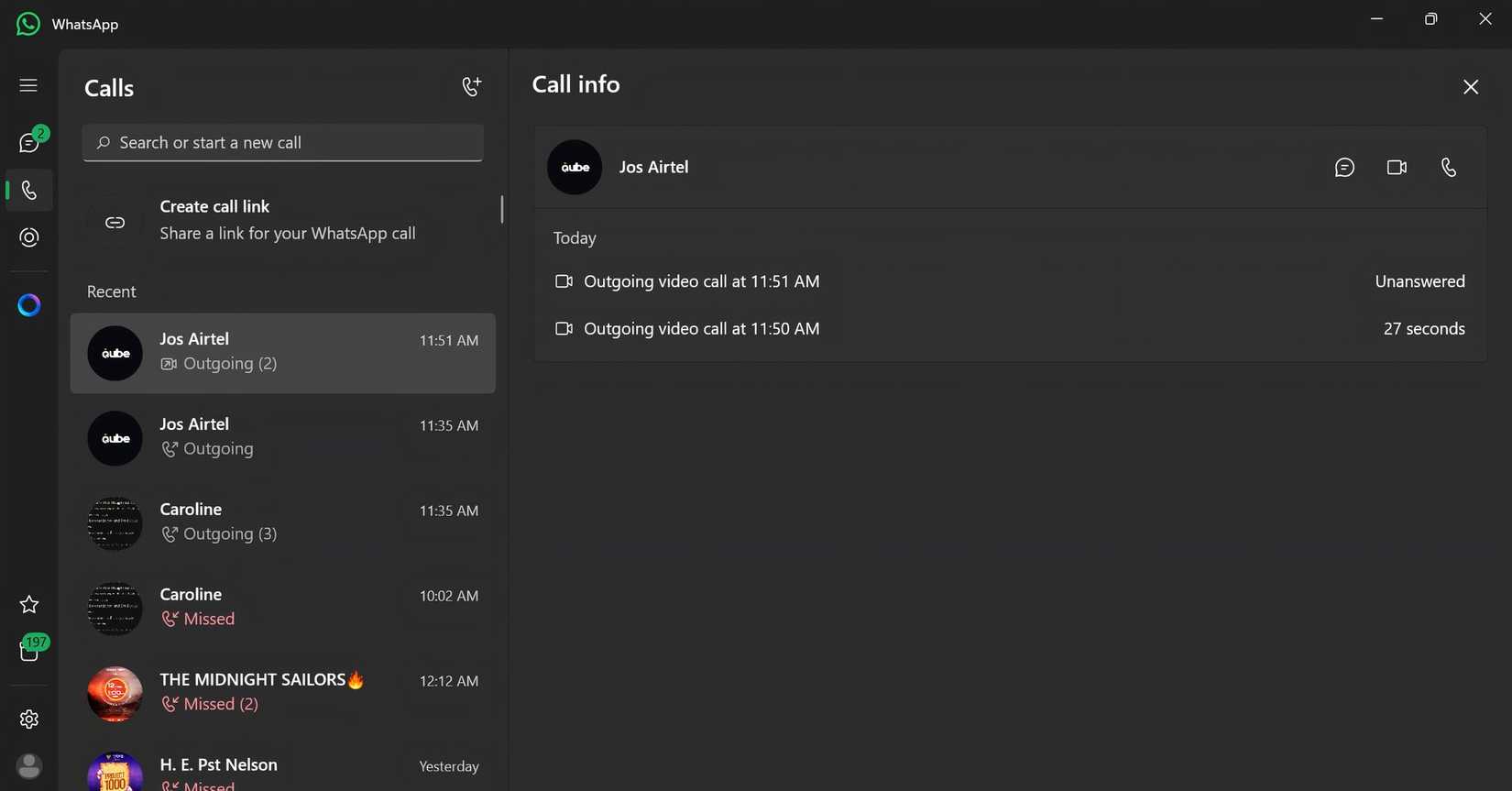Close the Call info panel

pos(1471,87)
